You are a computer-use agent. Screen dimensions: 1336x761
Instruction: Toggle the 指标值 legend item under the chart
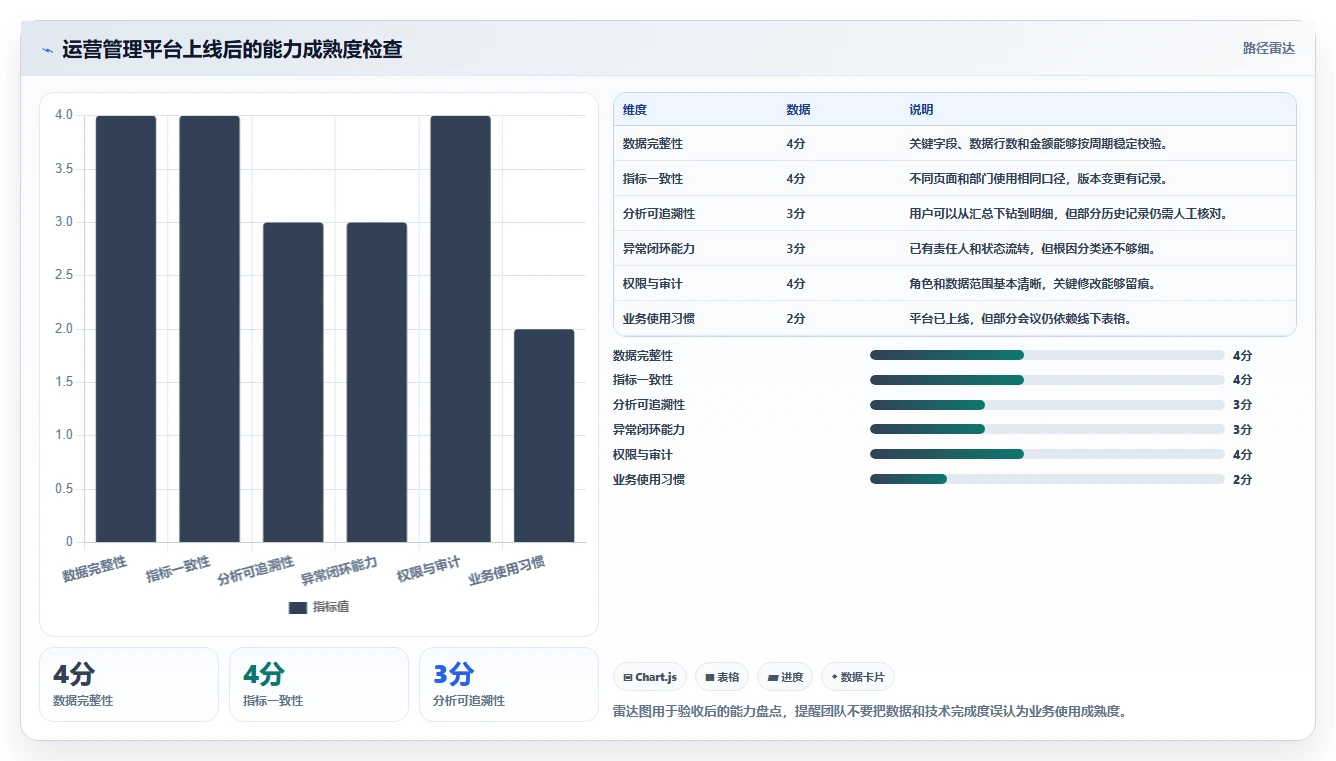[x=319, y=607]
